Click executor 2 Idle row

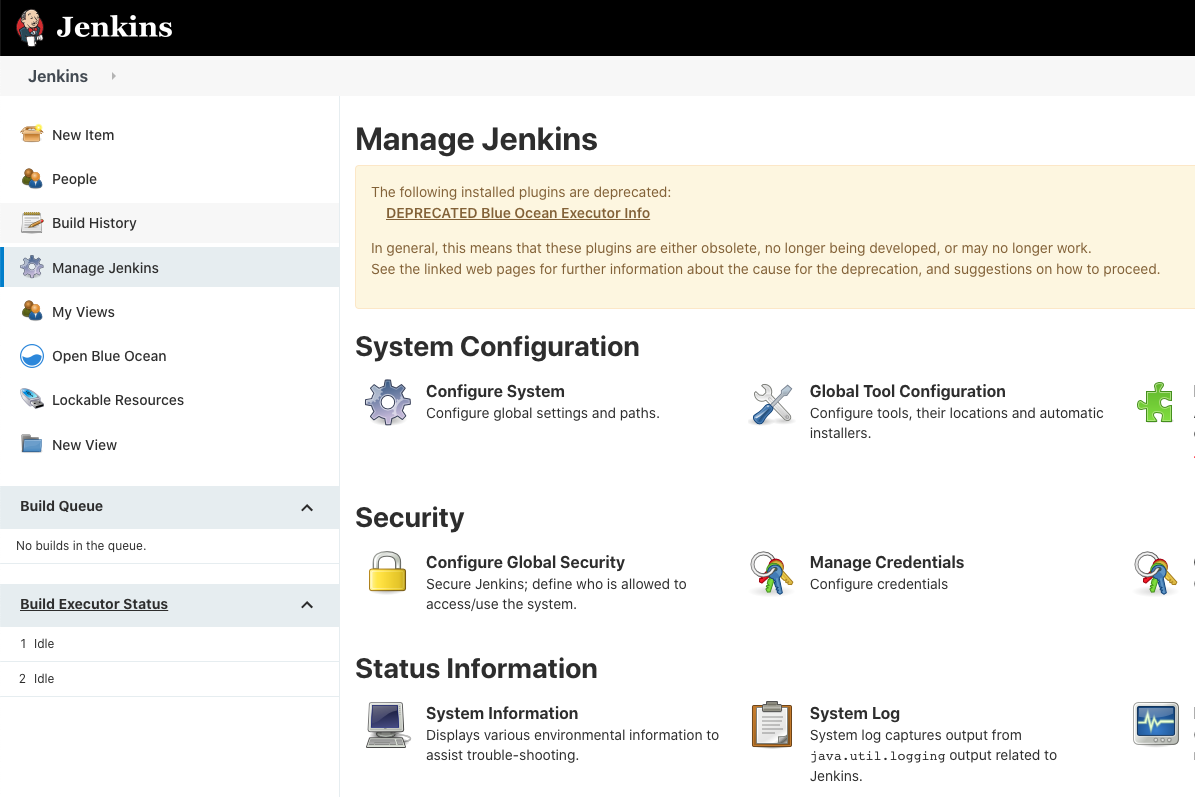pos(169,679)
